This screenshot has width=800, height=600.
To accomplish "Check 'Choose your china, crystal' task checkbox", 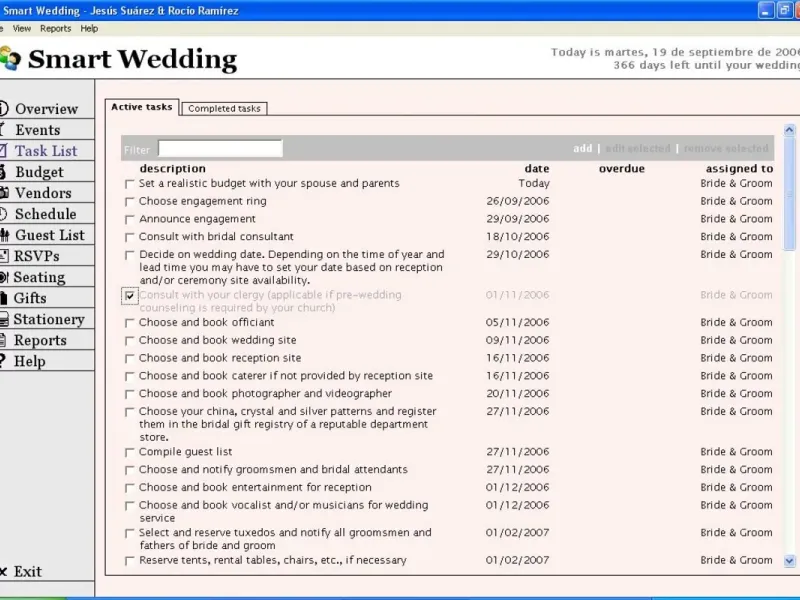I will 130,412.
